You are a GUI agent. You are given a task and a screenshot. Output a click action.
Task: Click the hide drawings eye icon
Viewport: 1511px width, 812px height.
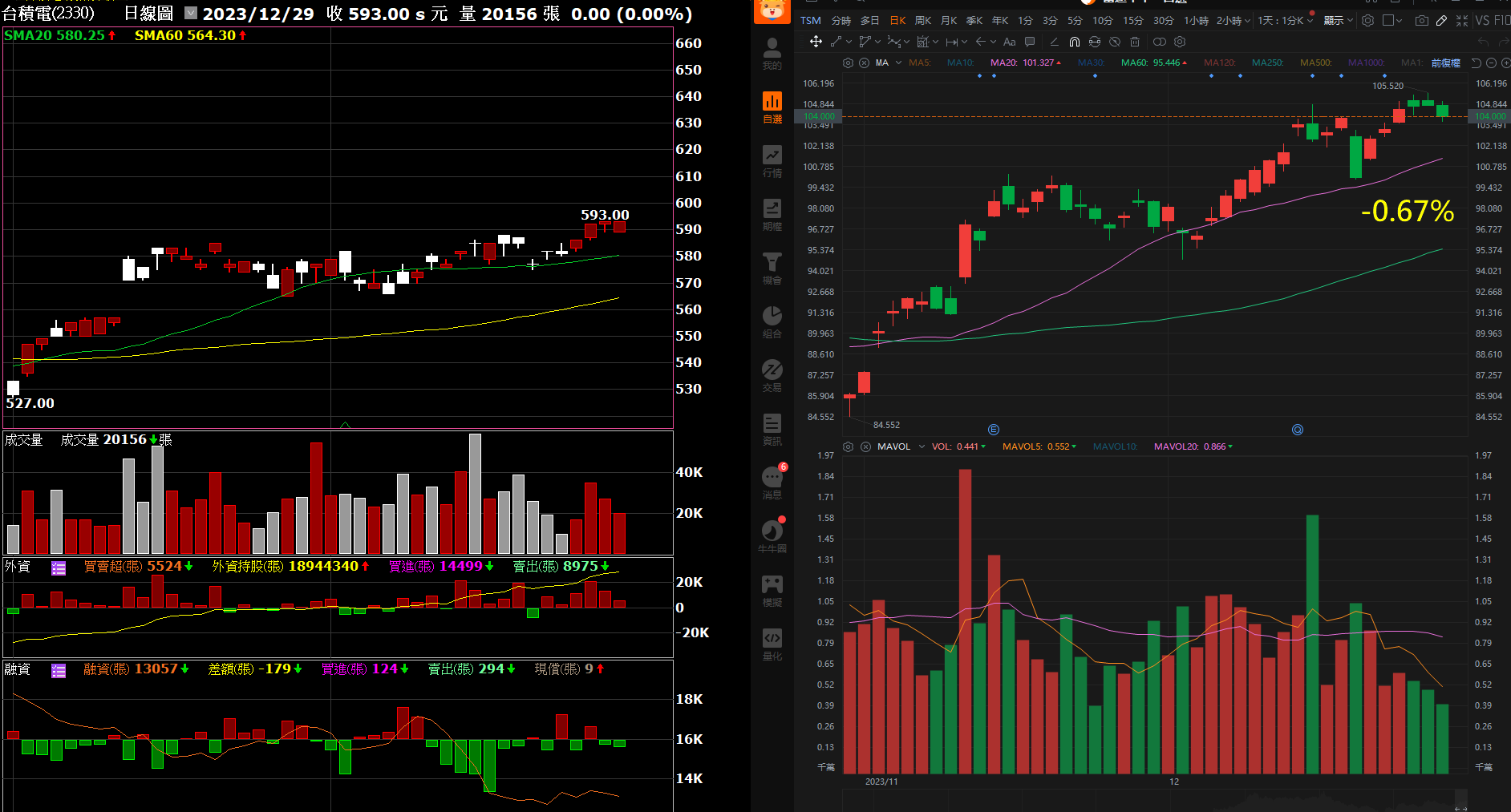click(x=1115, y=42)
